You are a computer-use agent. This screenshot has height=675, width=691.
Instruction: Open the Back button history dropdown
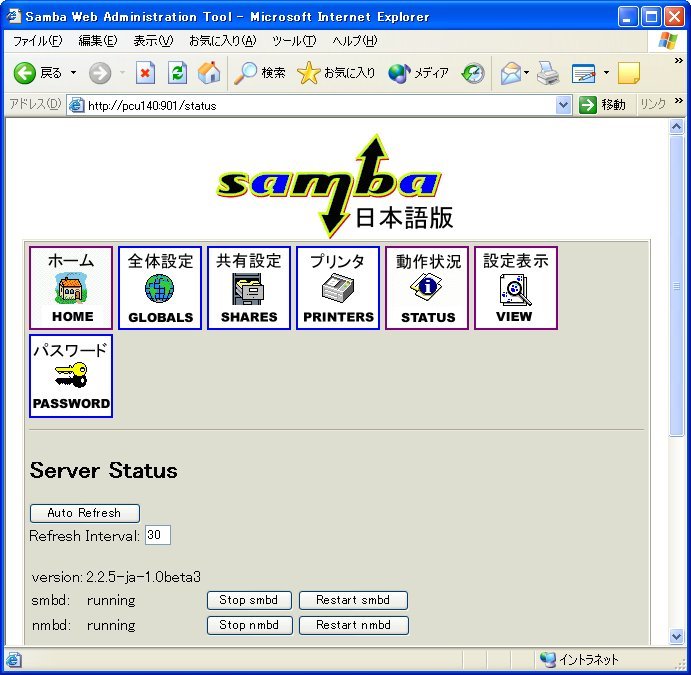click(x=74, y=73)
